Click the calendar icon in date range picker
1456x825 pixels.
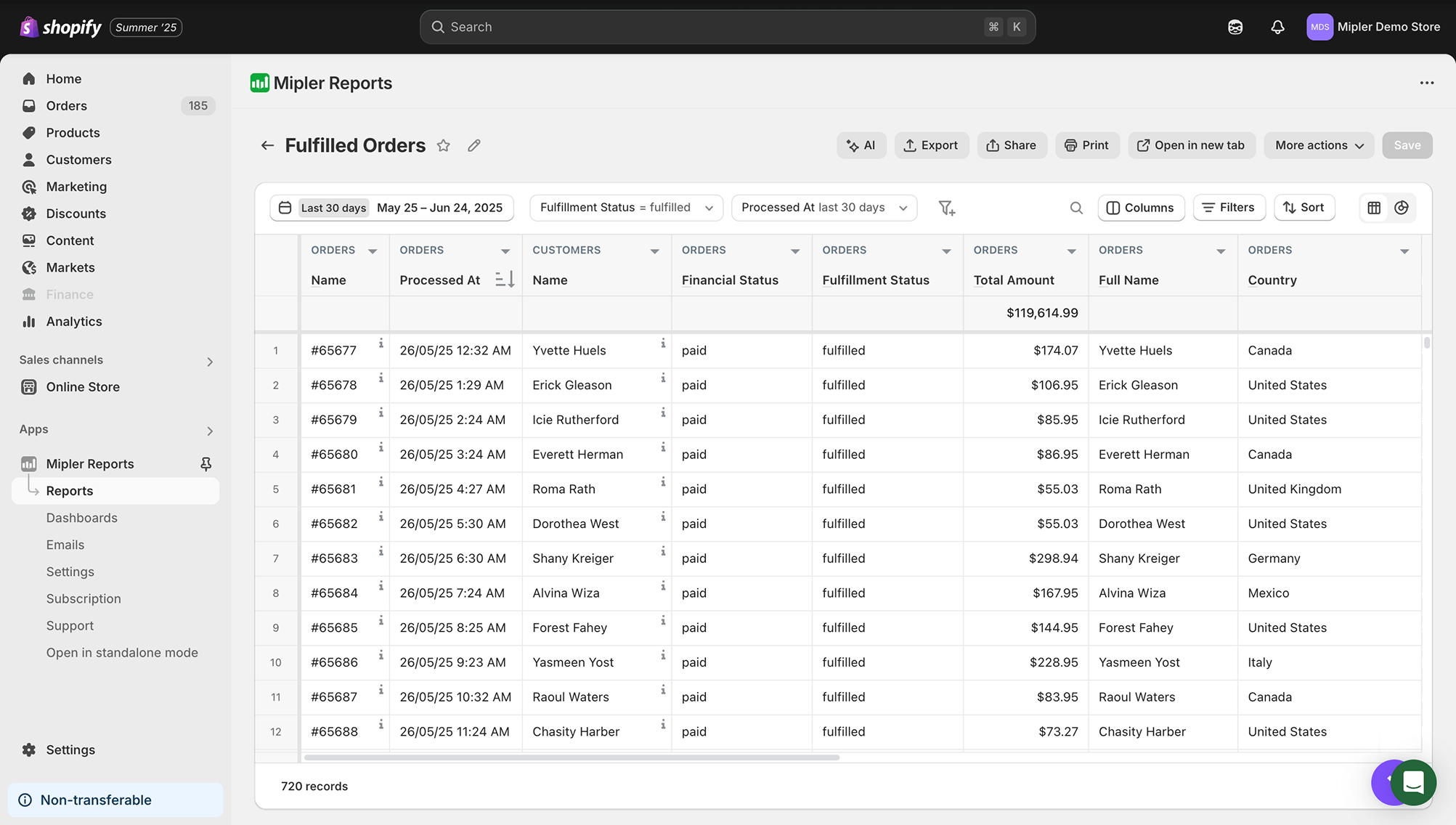point(285,208)
